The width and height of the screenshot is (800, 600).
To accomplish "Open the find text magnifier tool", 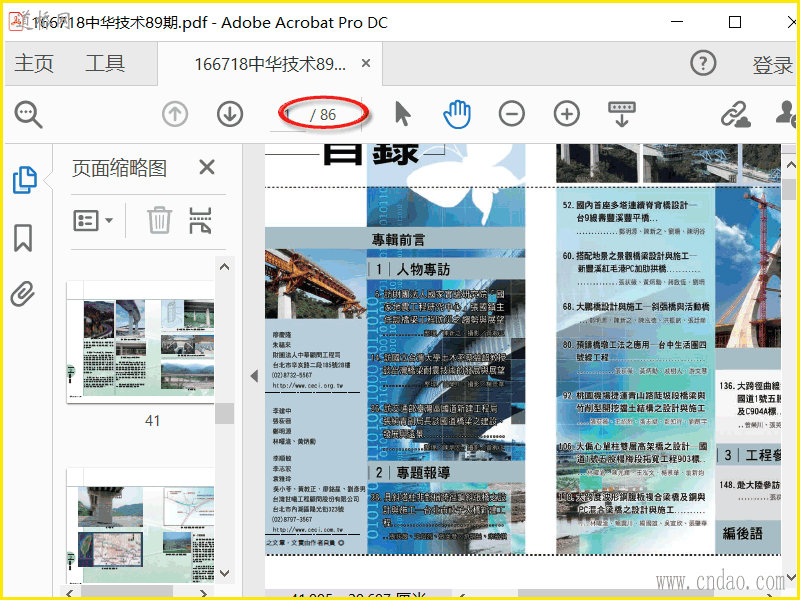I will pyautogui.click(x=29, y=114).
